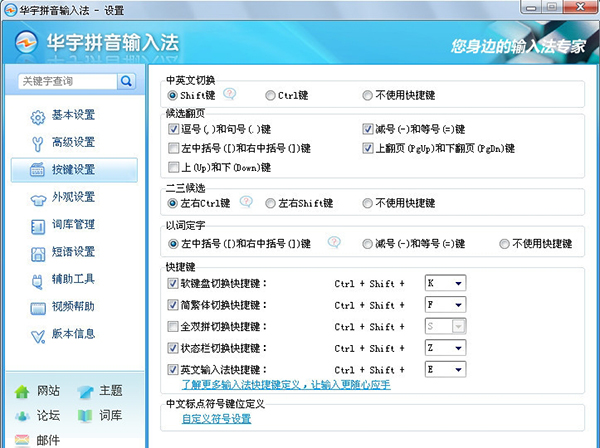Click the search magnifier icon button
Screen dimensions: 600x448
click(x=127, y=81)
